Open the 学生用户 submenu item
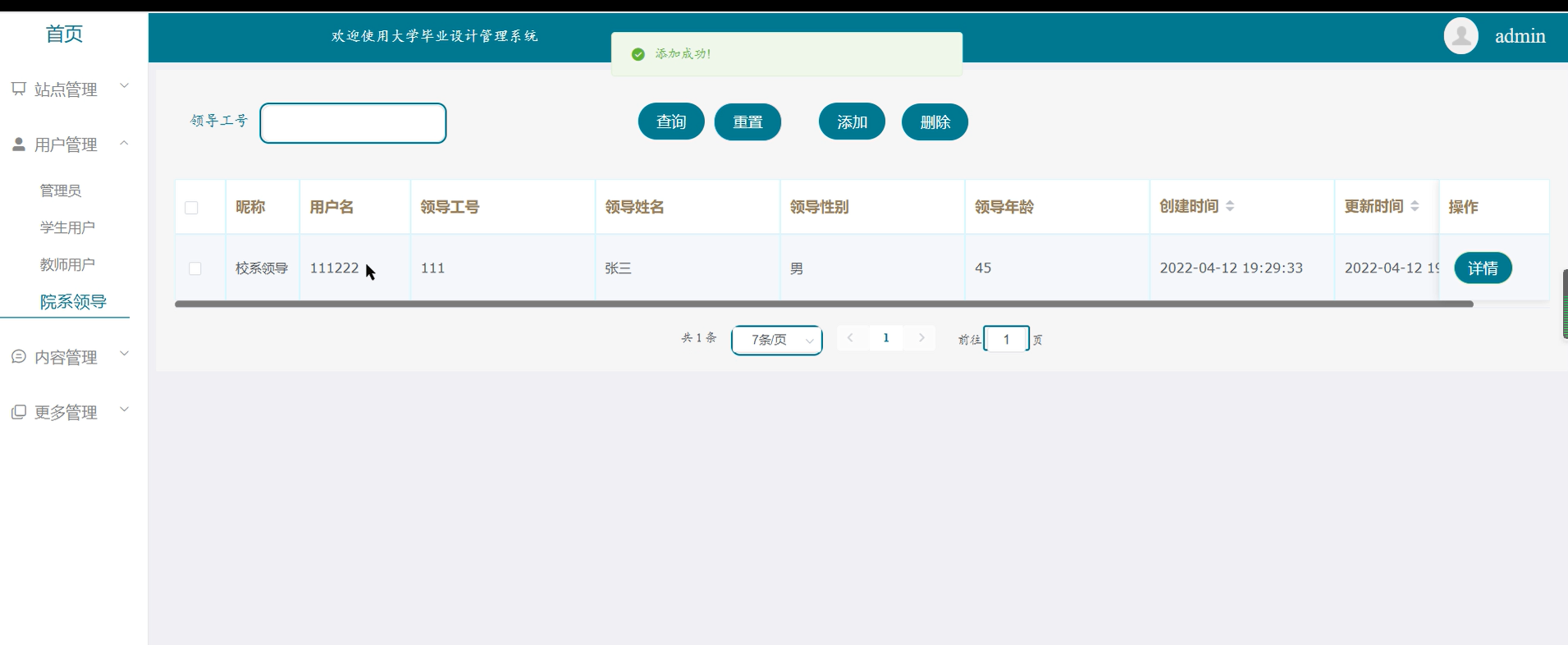 [x=67, y=227]
